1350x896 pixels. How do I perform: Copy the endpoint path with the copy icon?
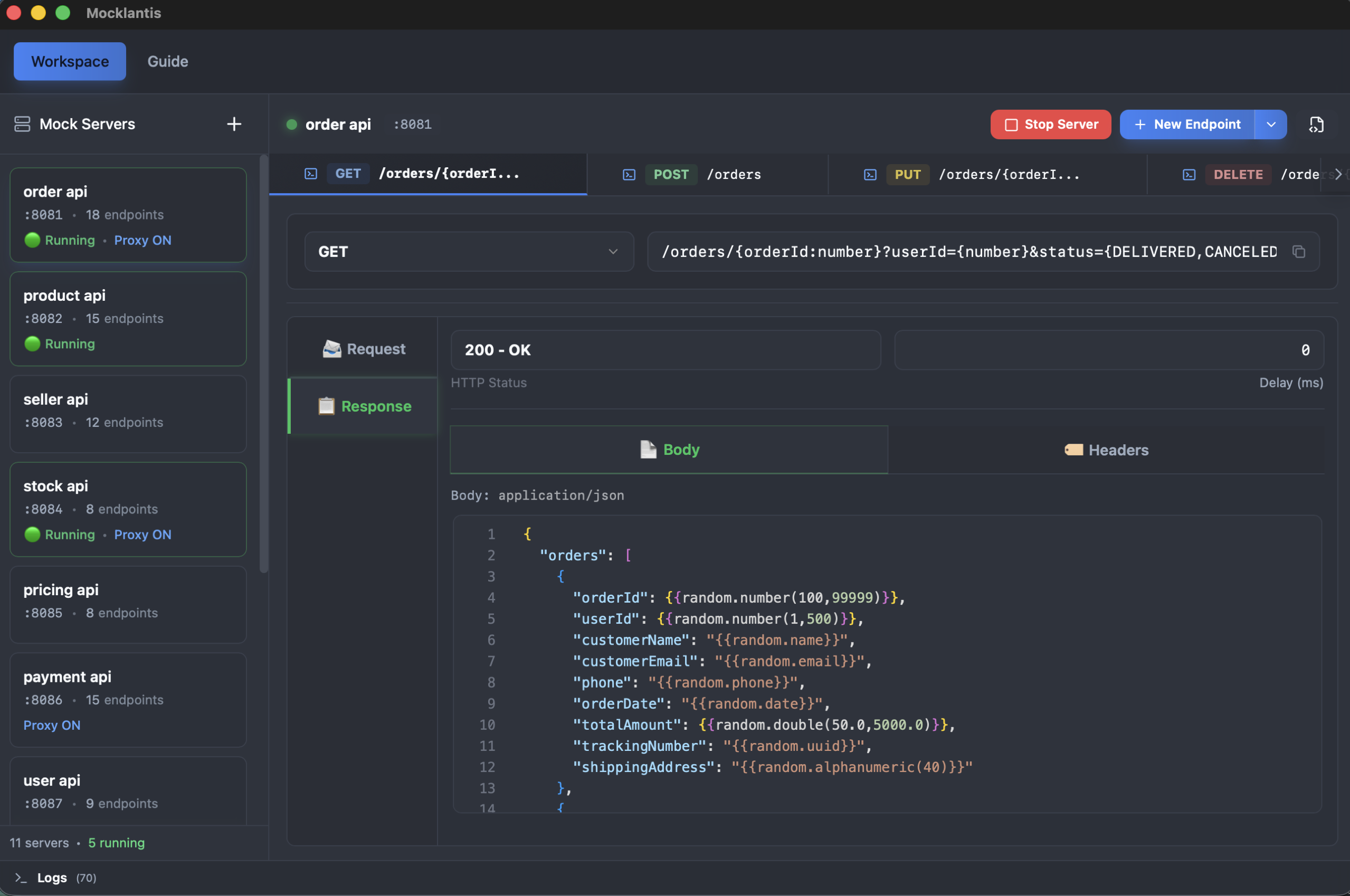click(1299, 251)
